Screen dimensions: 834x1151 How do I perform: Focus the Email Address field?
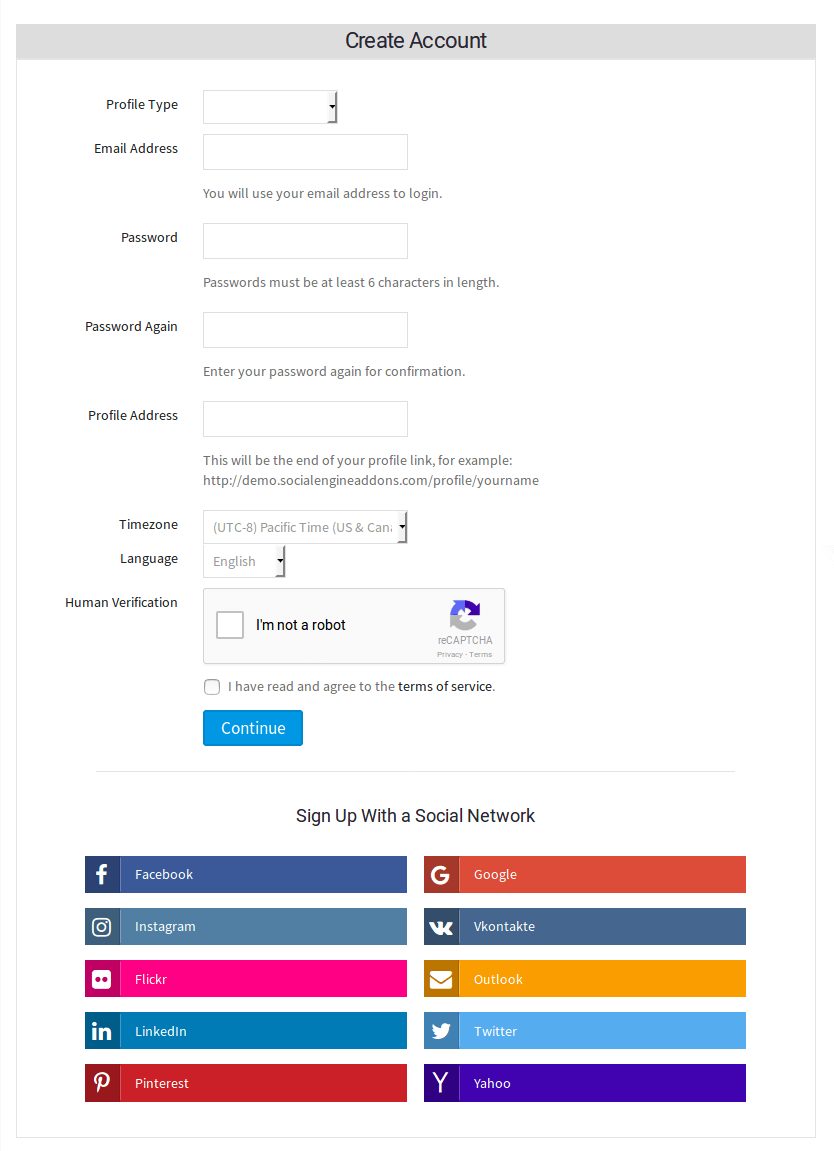click(305, 152)
